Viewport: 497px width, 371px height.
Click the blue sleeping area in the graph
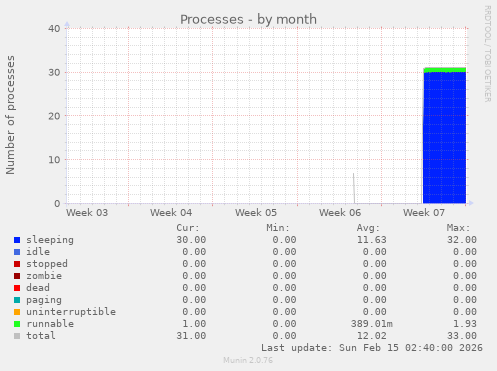444,137
